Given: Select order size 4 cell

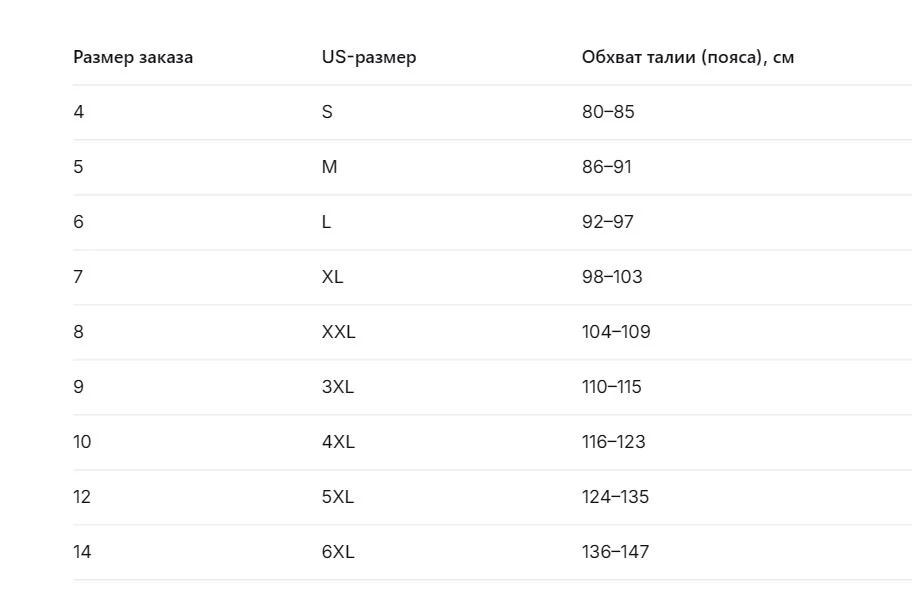Looking at the screenshot, I should tap(79, 112).
